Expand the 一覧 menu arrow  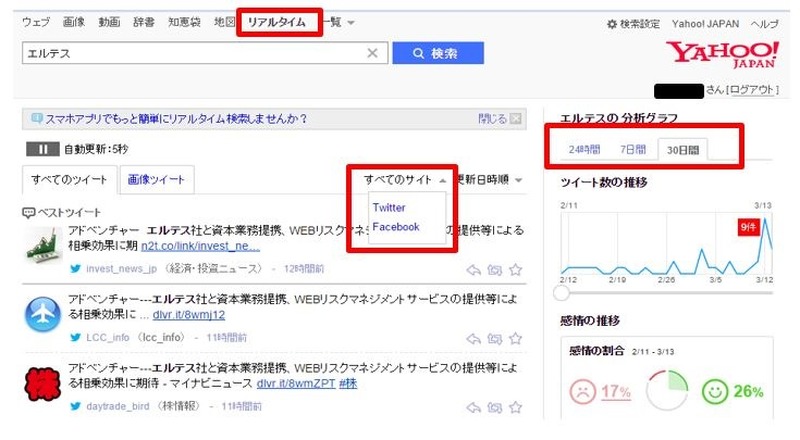(350, 22)
